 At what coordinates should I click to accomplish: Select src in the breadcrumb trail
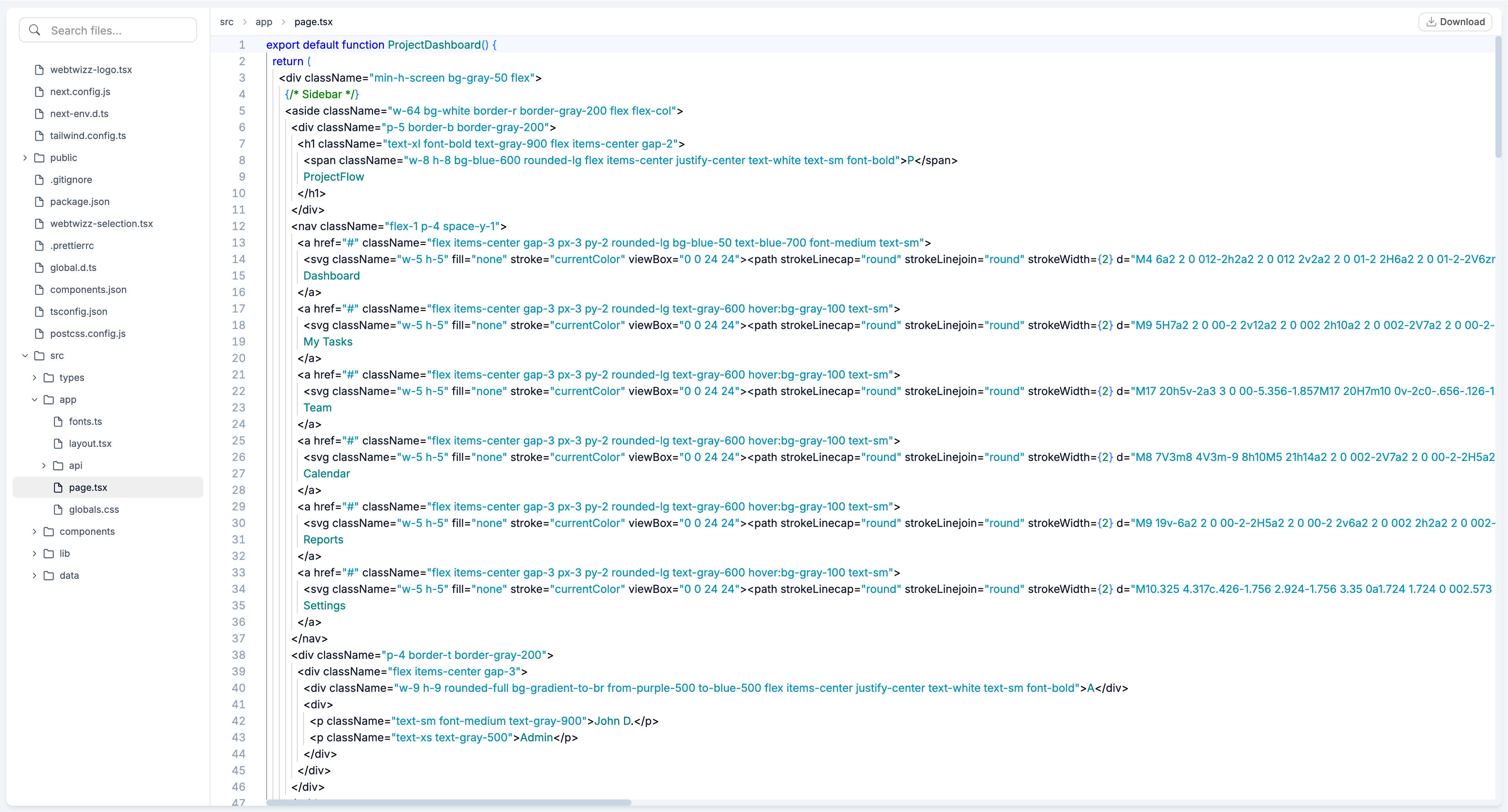click(227, 22)
